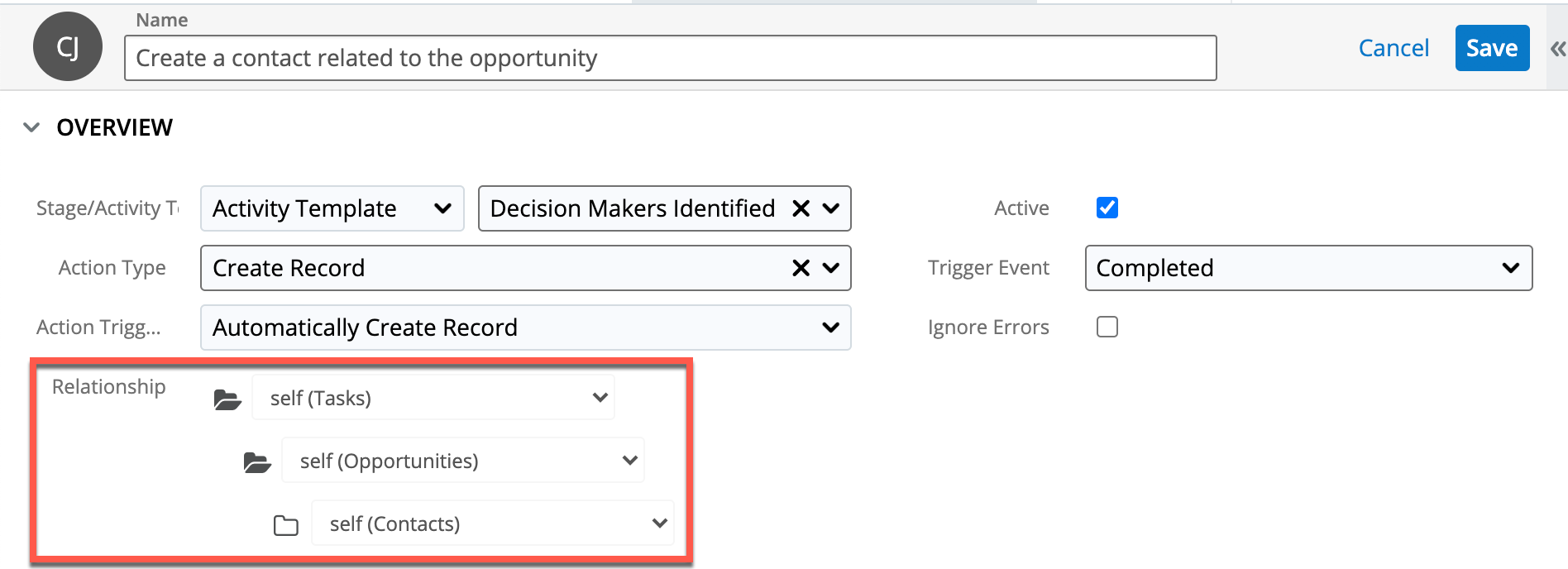Image resolution: width=1568 pixels, height=569 pixels.
Task: Click the open folder icon beside self (Opportunities)
Action: 257,462
